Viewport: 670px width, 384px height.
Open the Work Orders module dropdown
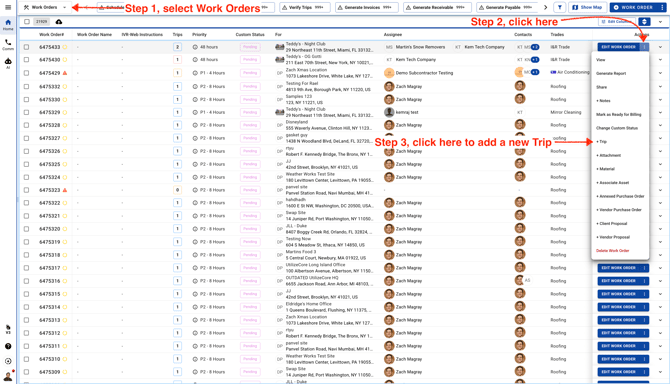[45, 7]
